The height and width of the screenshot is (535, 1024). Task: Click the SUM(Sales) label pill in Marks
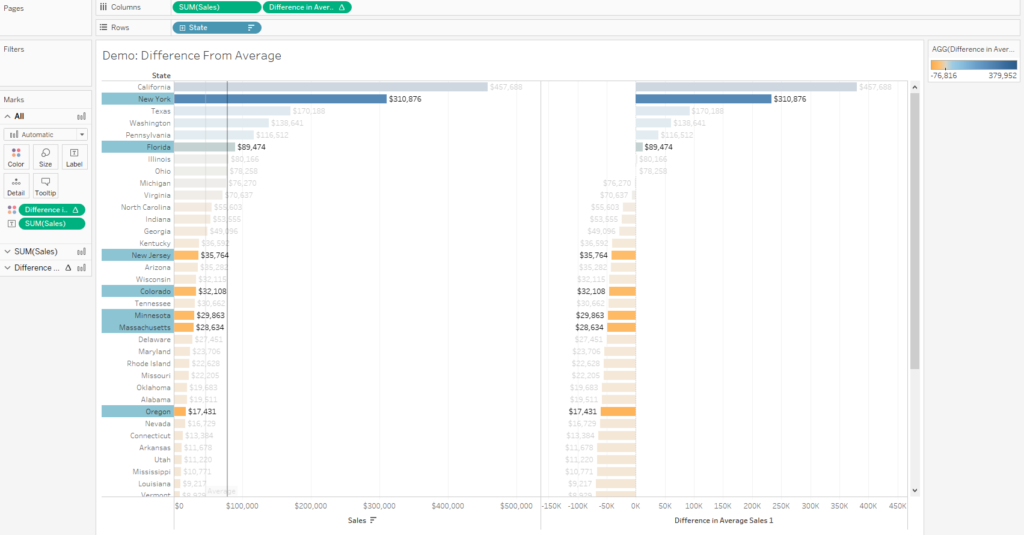52,223
